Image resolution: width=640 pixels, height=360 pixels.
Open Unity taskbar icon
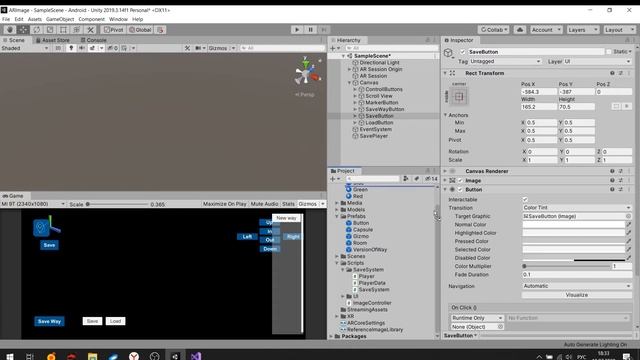pos(175,356)
